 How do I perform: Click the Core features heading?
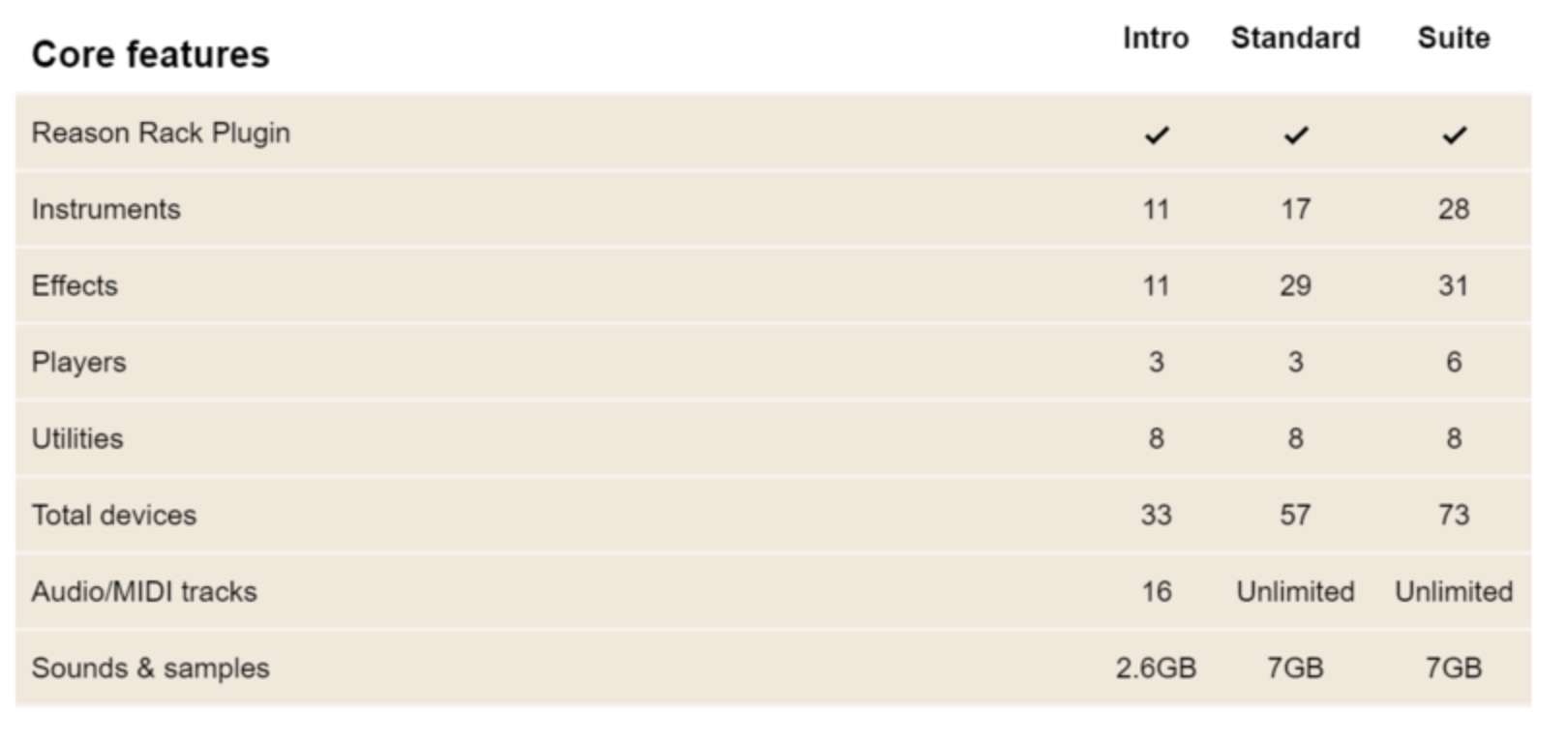click(150, 55)
